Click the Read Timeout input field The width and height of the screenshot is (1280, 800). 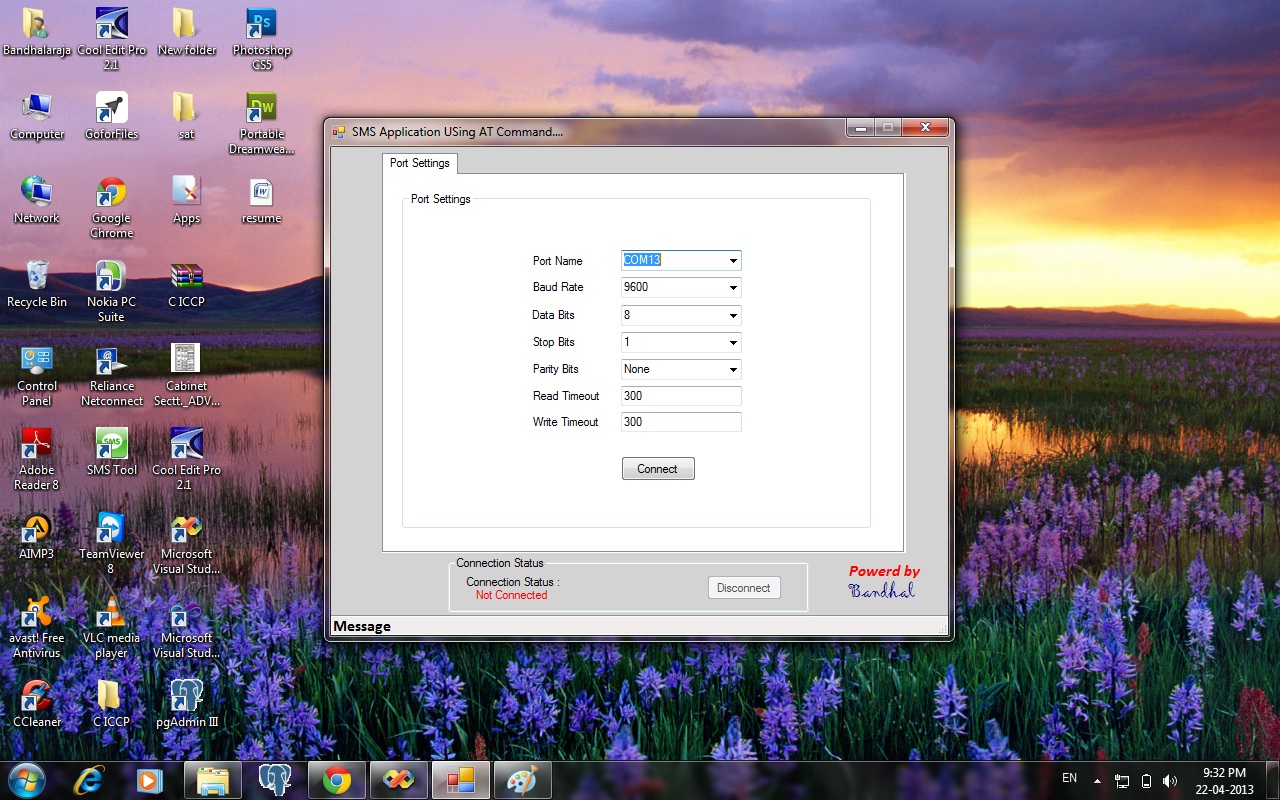(x=680, y=395)
